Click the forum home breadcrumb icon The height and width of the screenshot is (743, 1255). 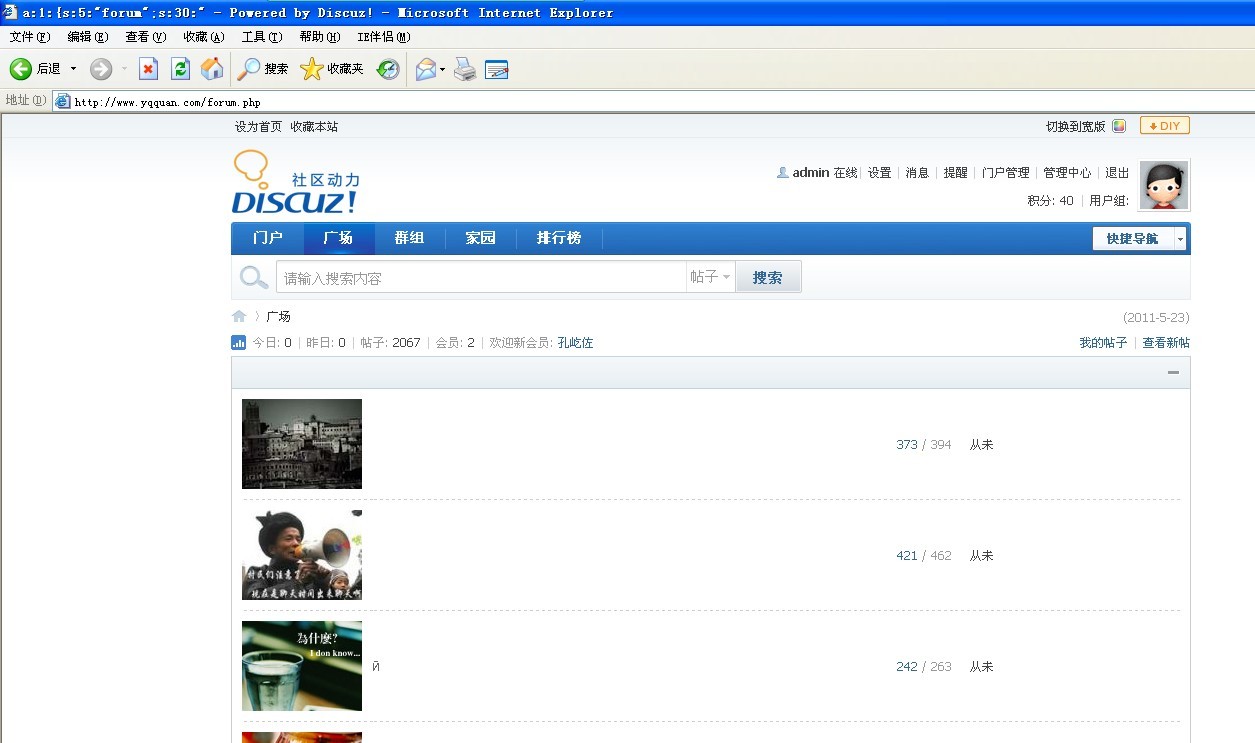coord(239,316)
